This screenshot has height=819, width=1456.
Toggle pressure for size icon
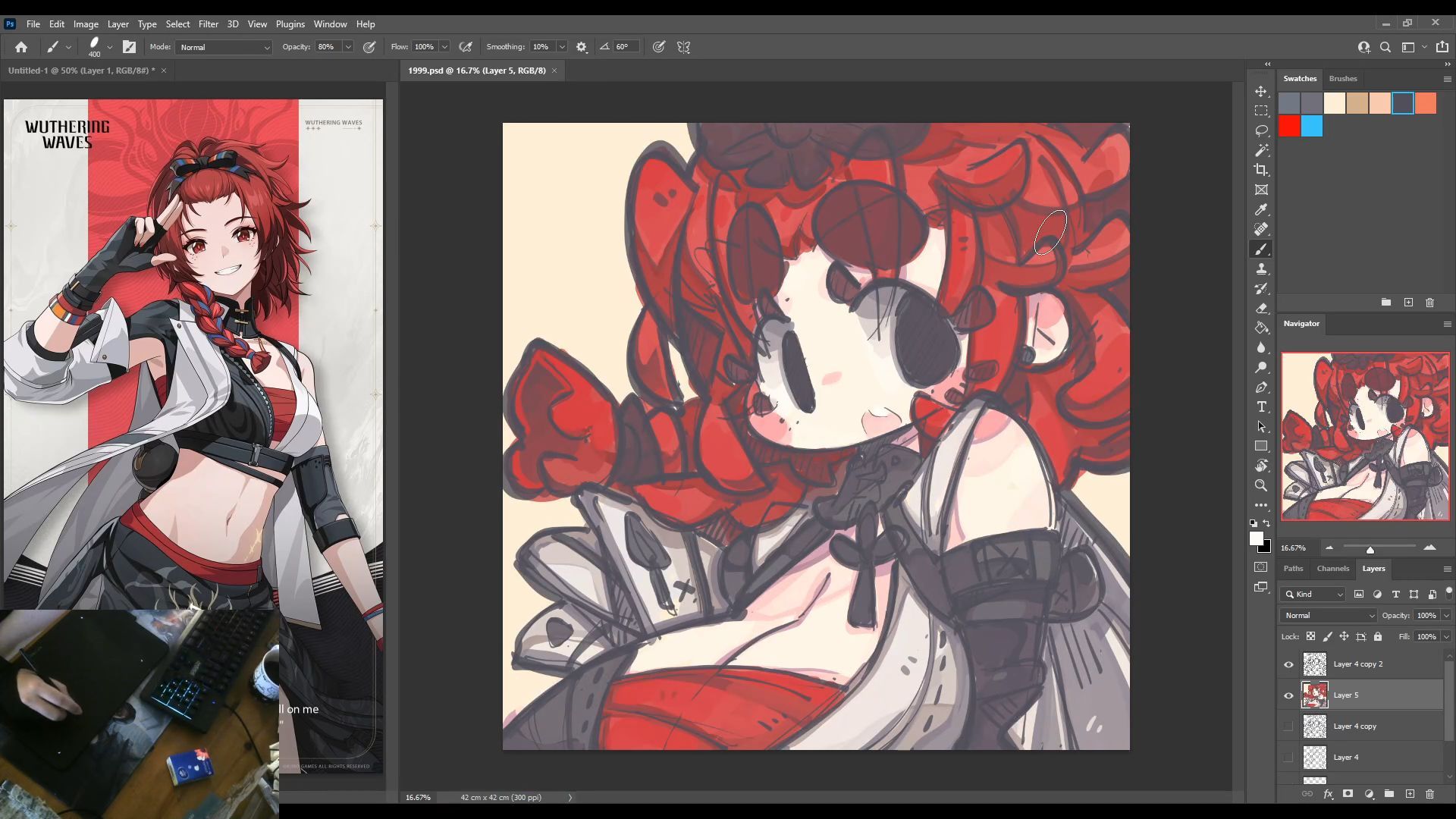[659, 47]
